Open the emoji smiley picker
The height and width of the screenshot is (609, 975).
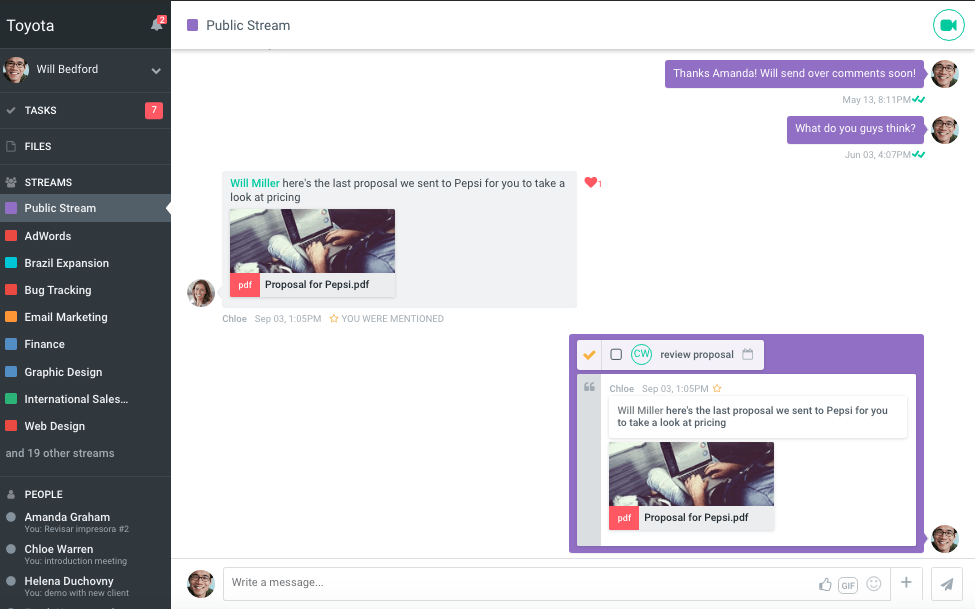pos(874,584)
